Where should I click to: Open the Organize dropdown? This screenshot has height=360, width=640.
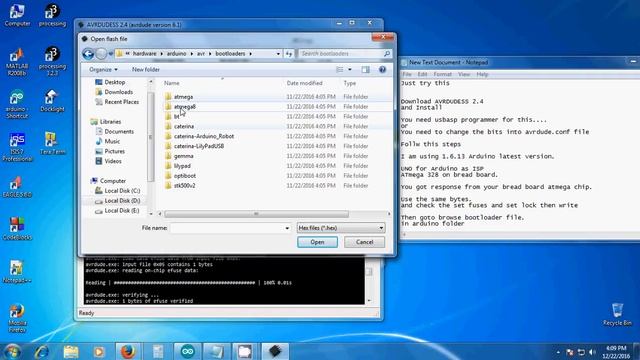pyautogui.click(x=103, y=70)
